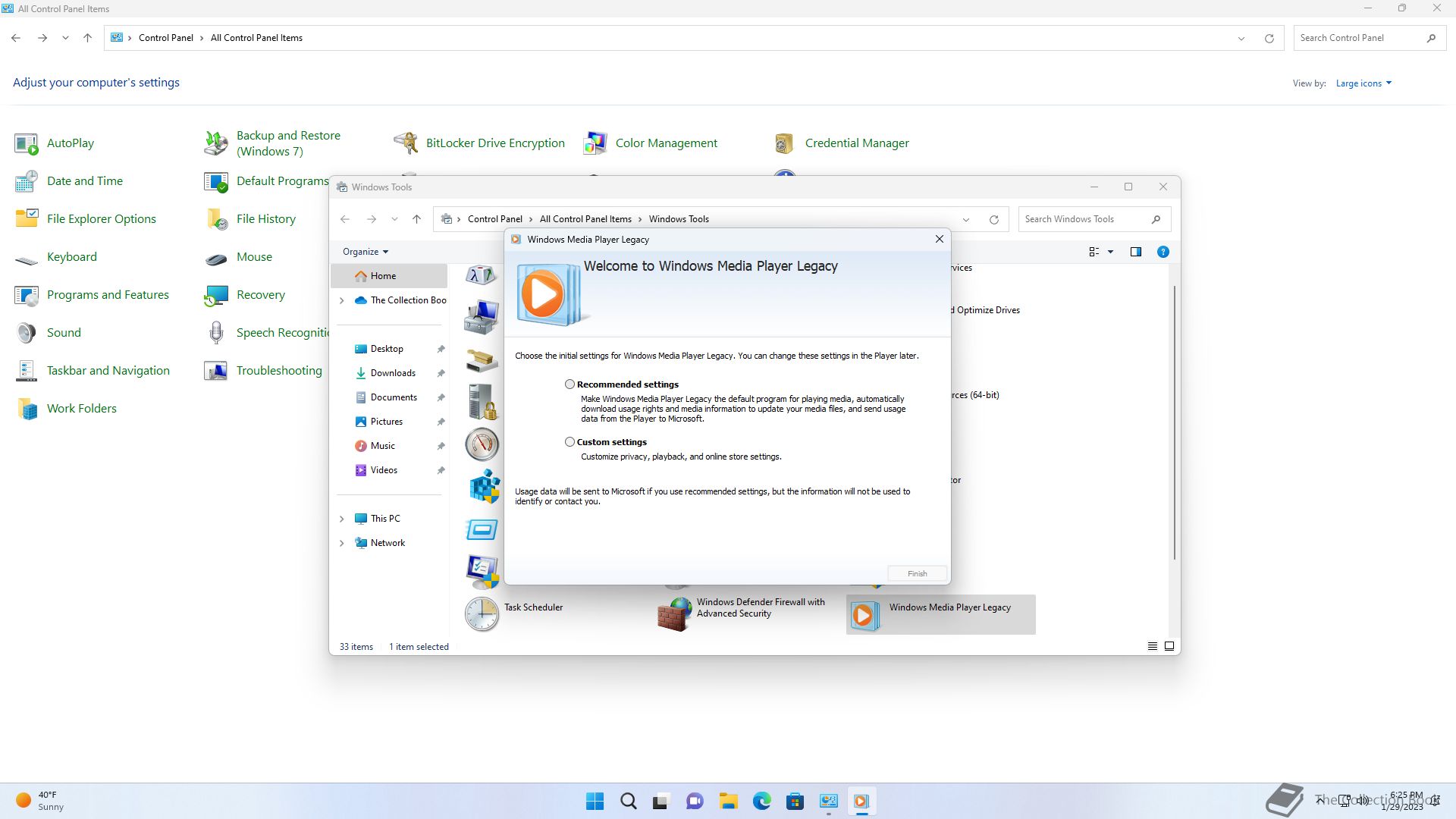Open the weather widget showing 40°F Sunny
The height and width of the screenshot is (819, 1456).
[x=41, y=801]
